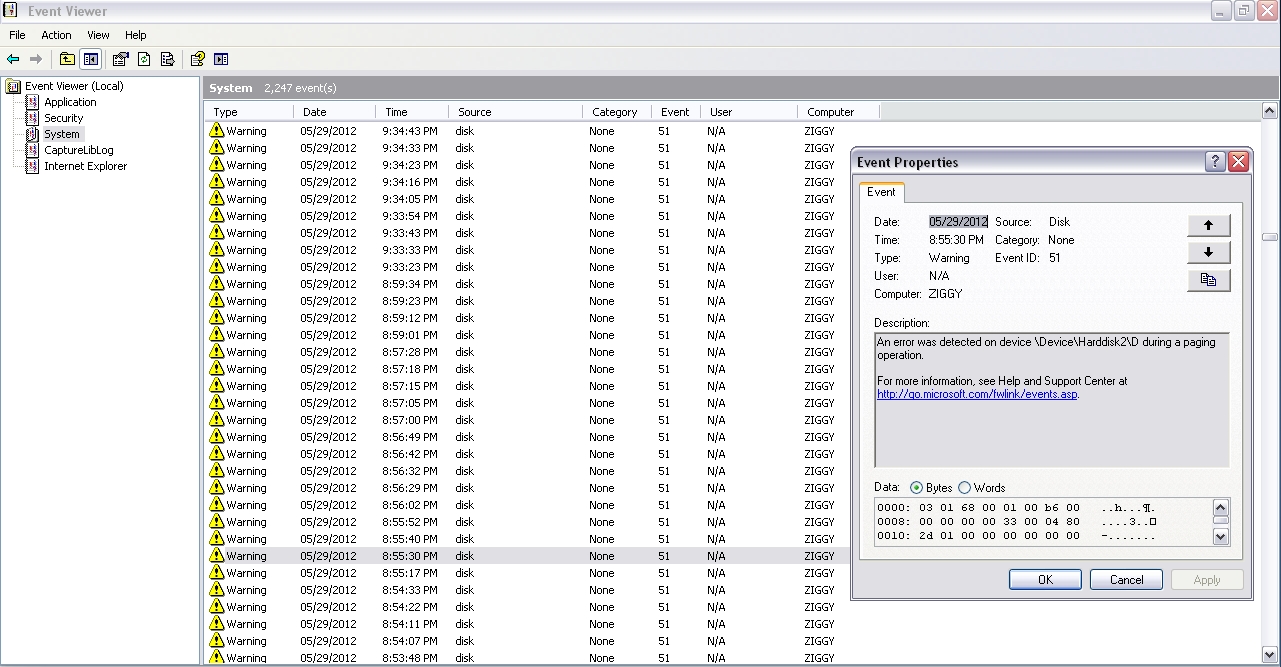Open the Application log in tree

coord(70,102)
